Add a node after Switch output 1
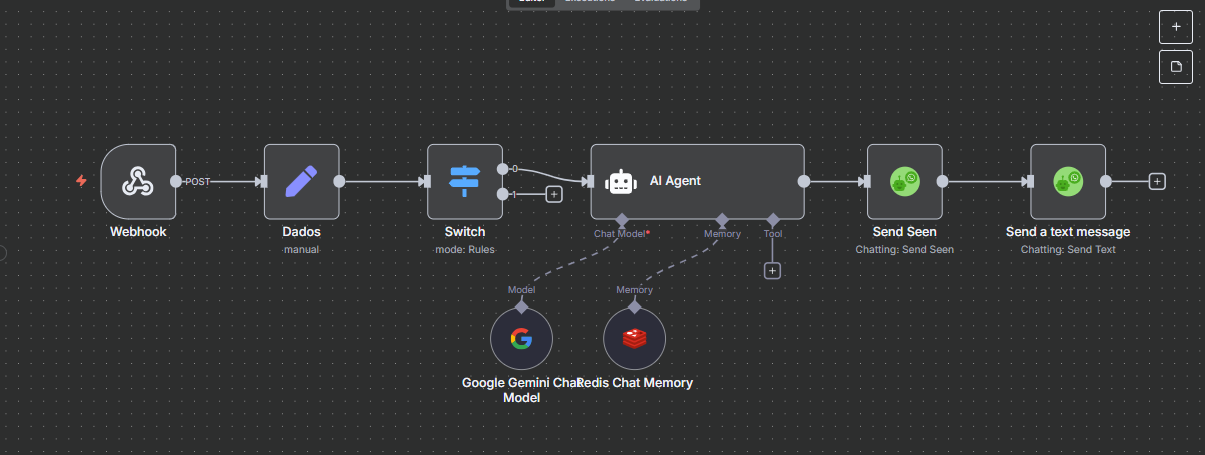The height and width of the screenshot is (455, 1205). click(553, 194)
